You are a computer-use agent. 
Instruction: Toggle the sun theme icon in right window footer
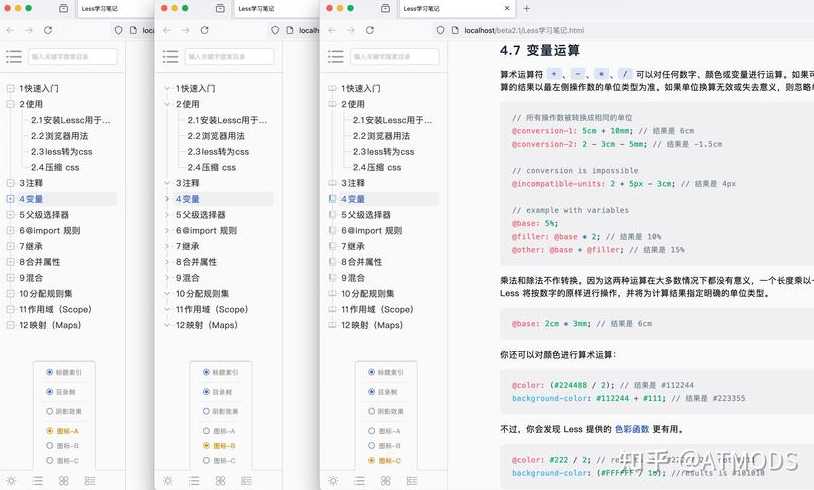click(x=333, y=481)
